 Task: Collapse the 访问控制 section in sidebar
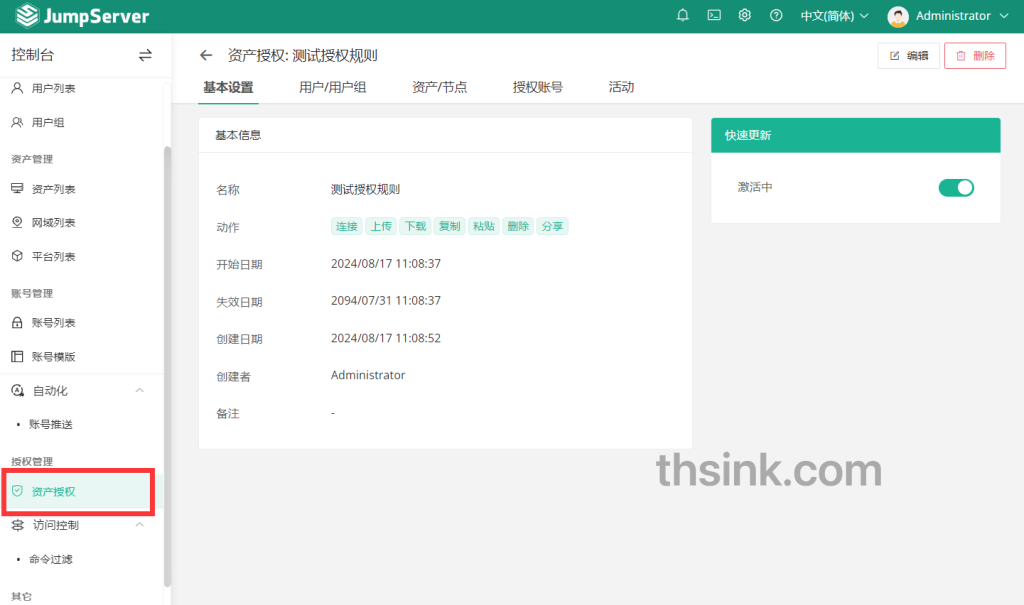click(139, 525)
